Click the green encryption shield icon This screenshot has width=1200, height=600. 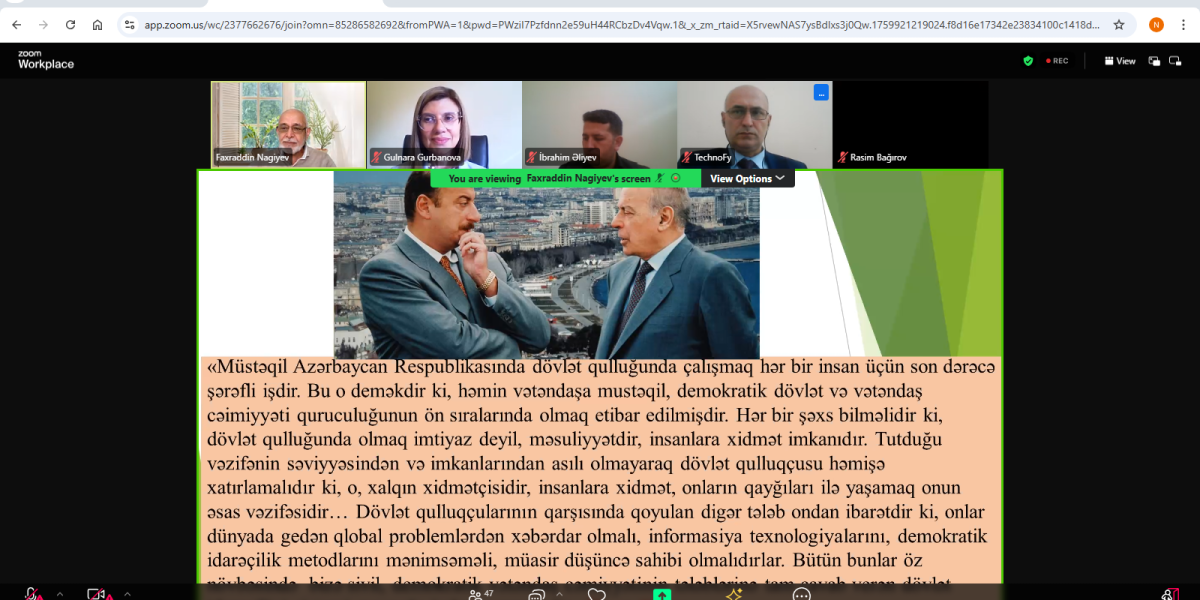point(1028,61)
